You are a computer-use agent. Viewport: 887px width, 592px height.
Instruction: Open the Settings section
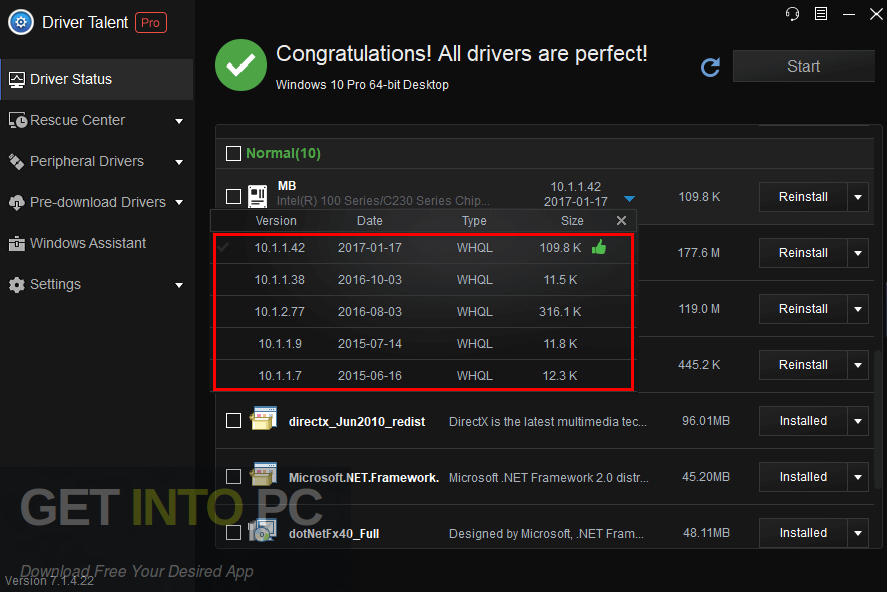click(96, 284)
